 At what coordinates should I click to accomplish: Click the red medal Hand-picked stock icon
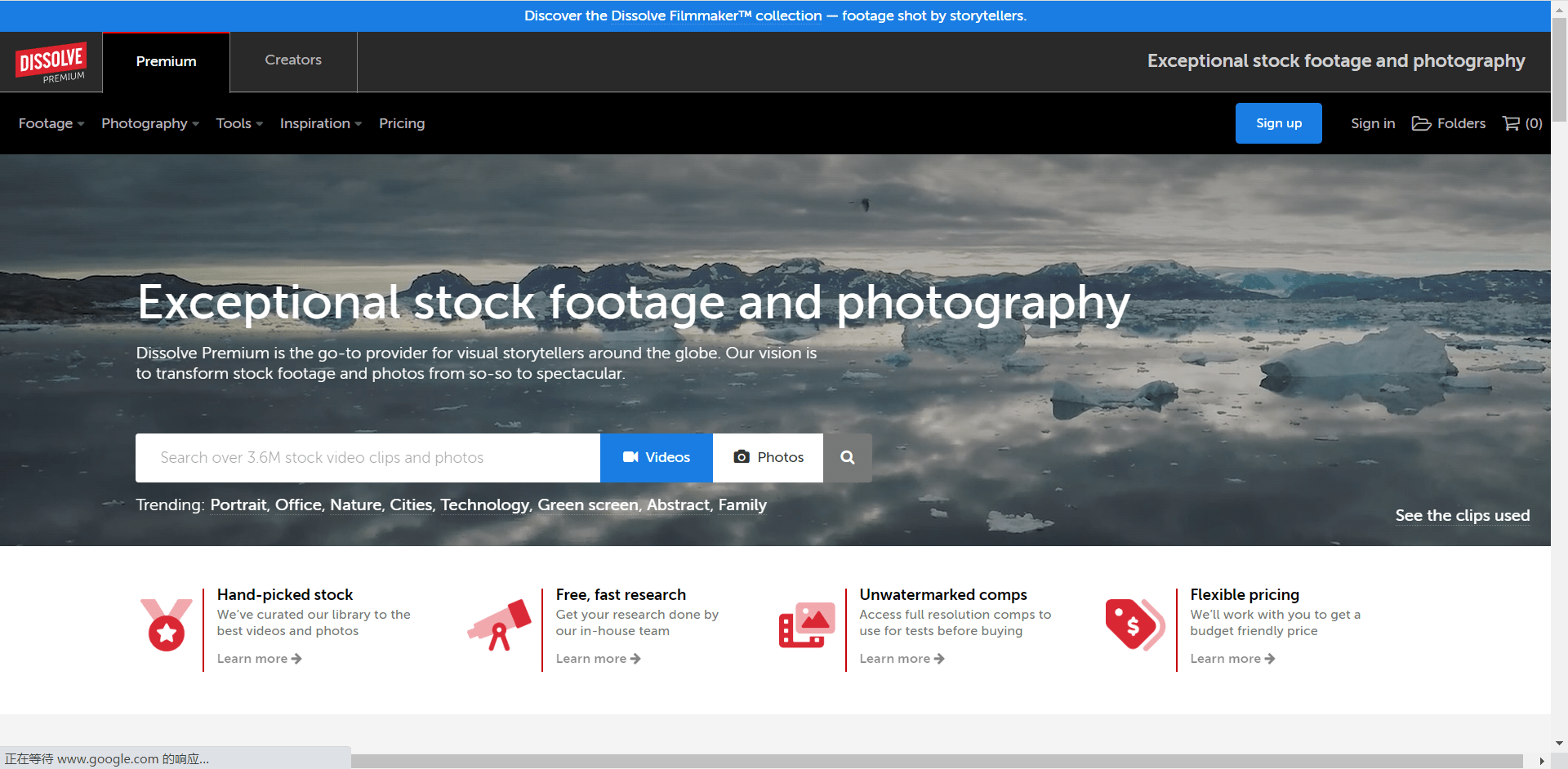[x=167, y=625]
